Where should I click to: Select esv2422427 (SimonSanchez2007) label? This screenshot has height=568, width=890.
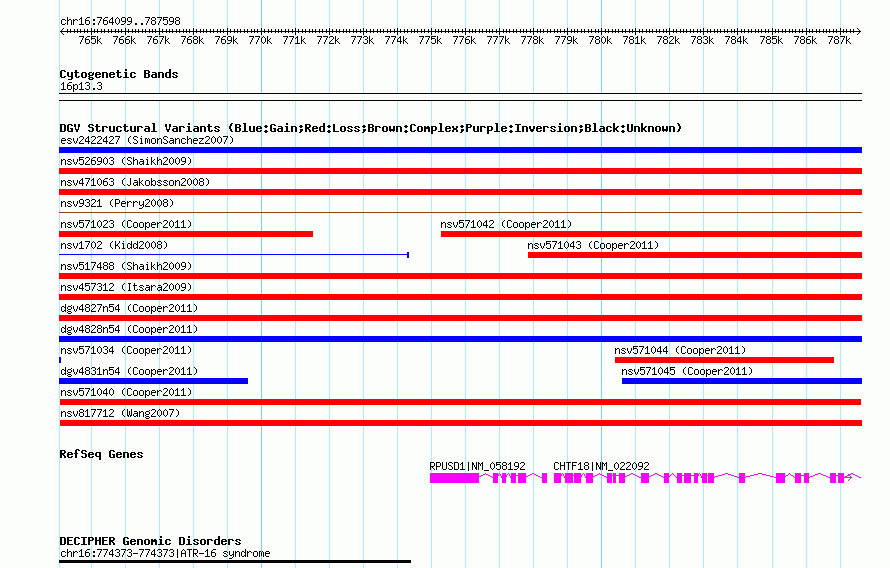147,140
